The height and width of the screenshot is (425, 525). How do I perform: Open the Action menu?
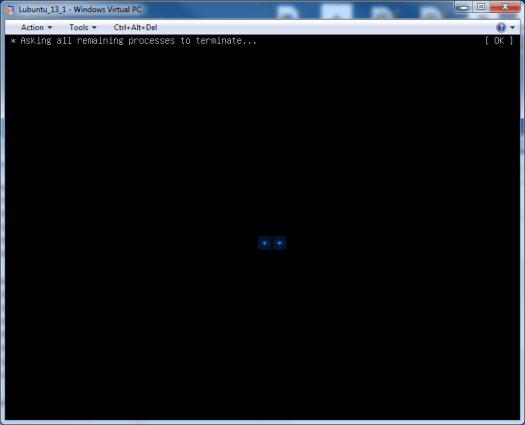(x=36, y=27)
